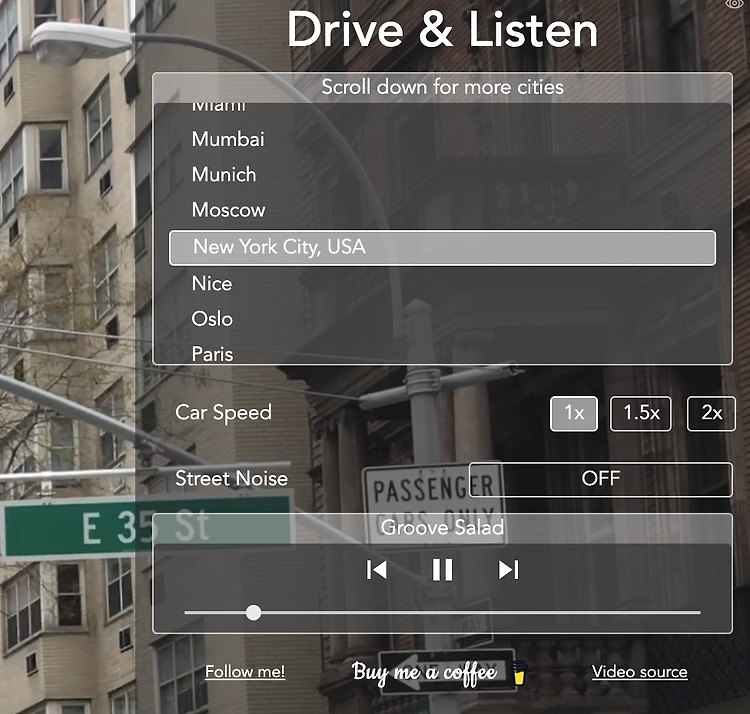Click the radio volume slider handle
The image size is (750, 714).
point(253,613)
